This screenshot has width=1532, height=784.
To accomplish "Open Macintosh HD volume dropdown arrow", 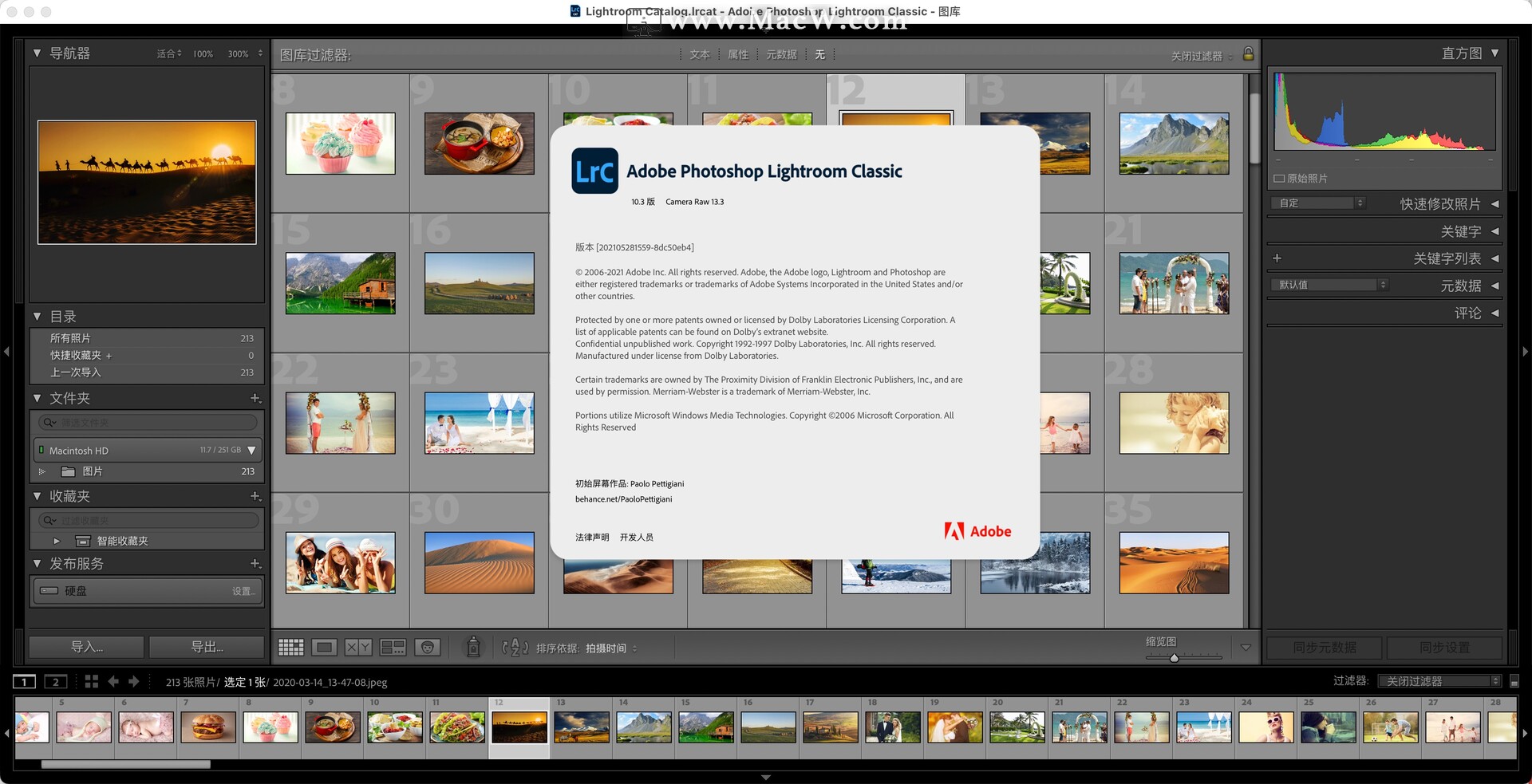I will (x=252, y=451).
